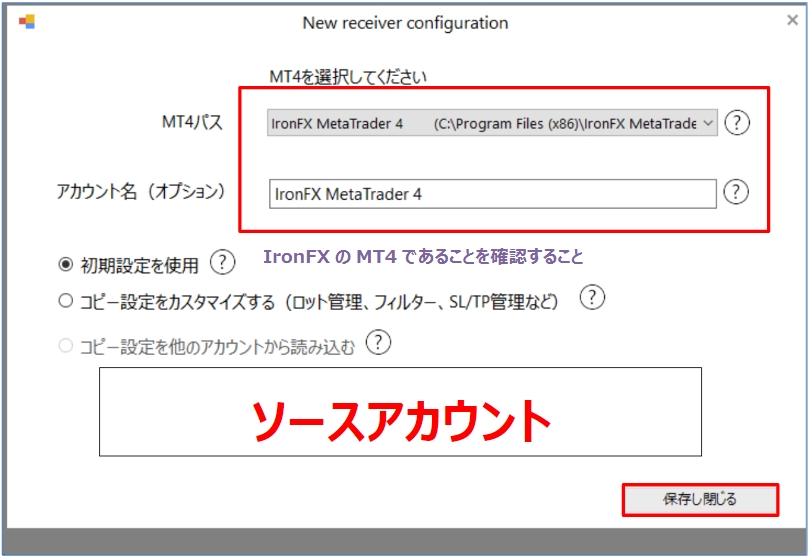This screenshot has height=559, width=811.
Task: Open help icon beside コピー設定をカスタマイズする
Action: [592, 297]
